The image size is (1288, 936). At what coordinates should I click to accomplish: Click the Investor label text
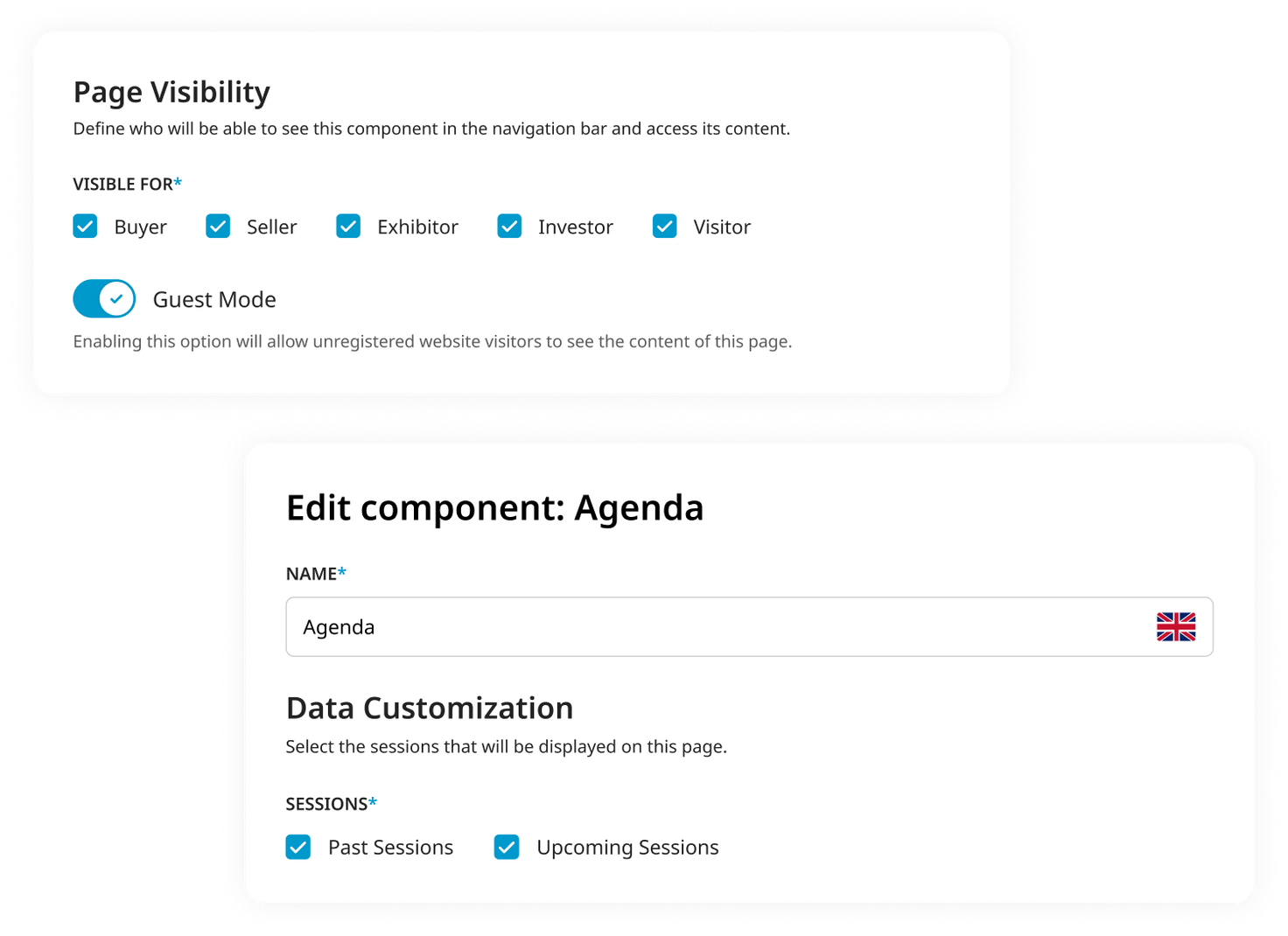[x=576, y=227]
